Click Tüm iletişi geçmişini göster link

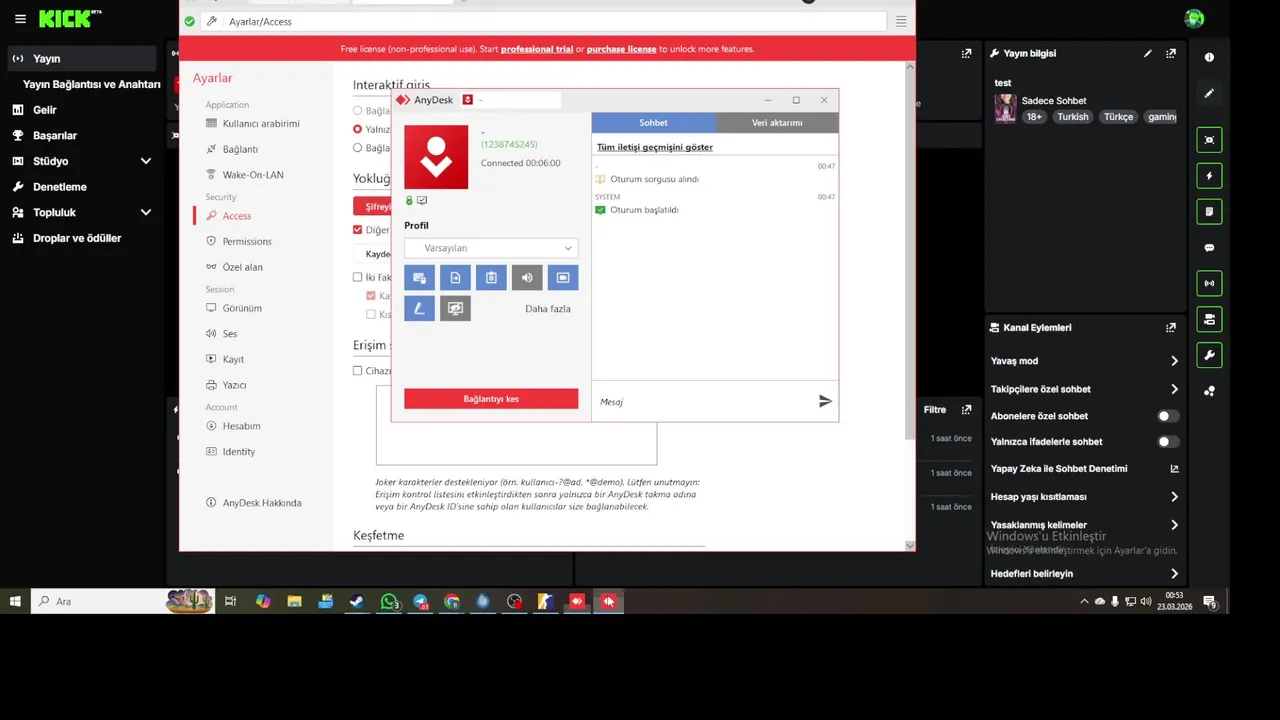[x=655, y=147]
